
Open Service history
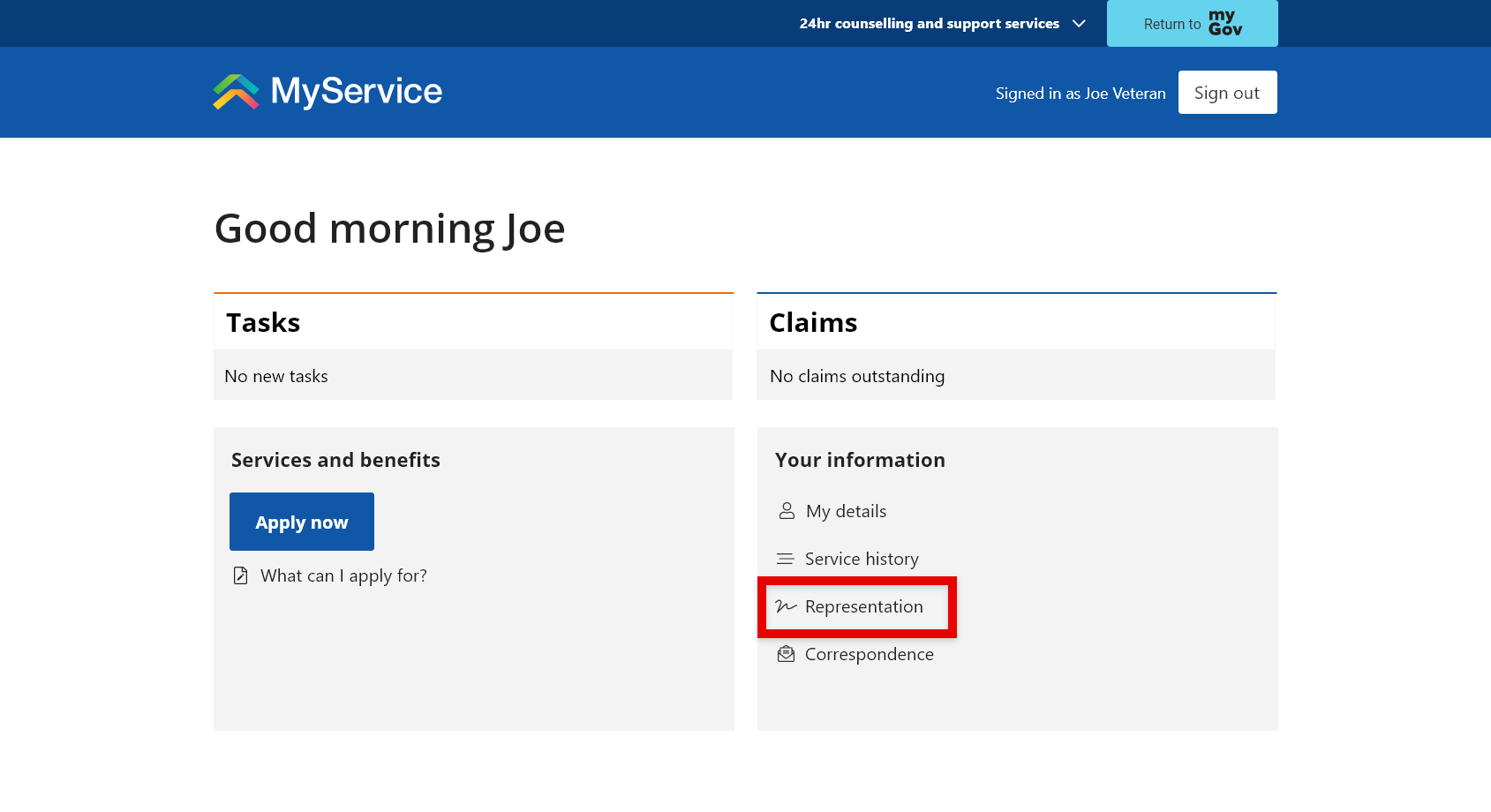pos(862,558)
